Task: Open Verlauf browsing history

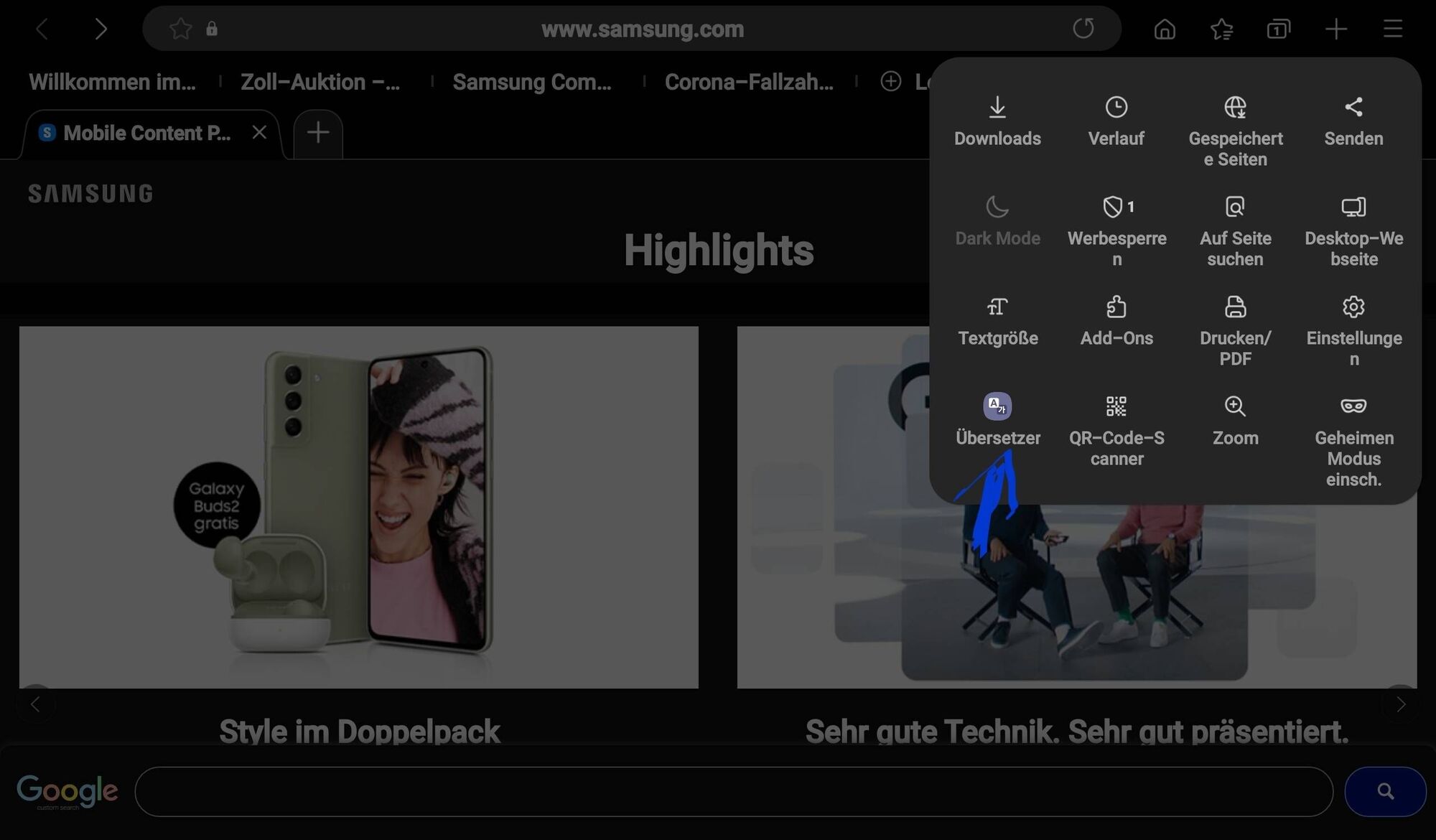Action: point(1116,121)
